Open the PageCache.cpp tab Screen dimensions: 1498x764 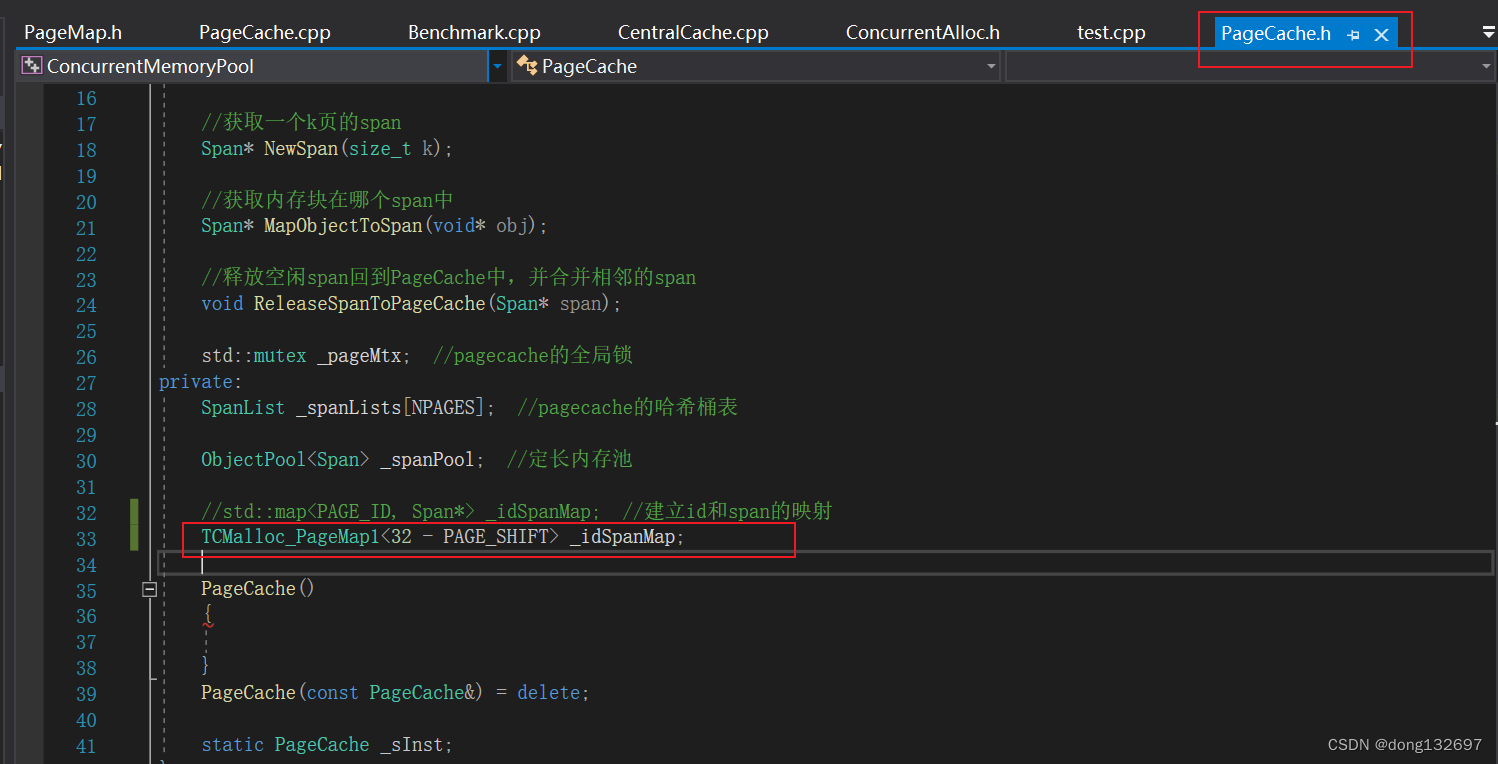[265, 32]
